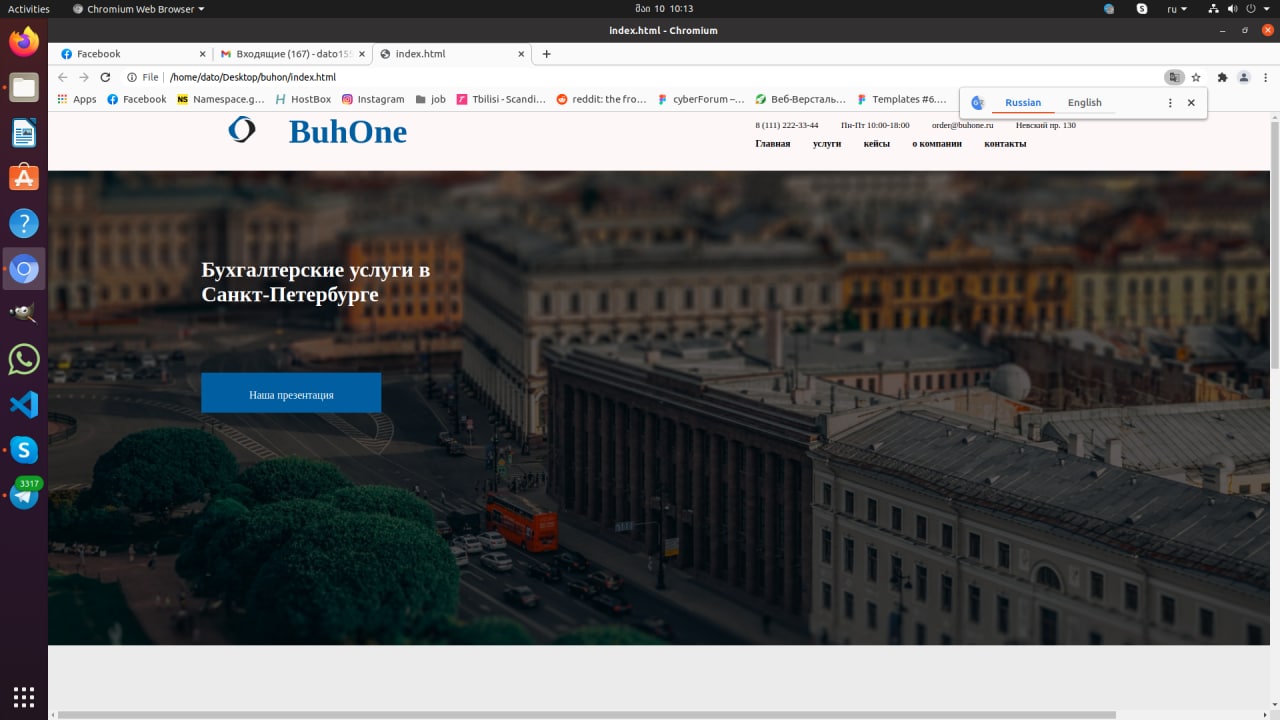Close the translate popup

tap(1191, 102)
